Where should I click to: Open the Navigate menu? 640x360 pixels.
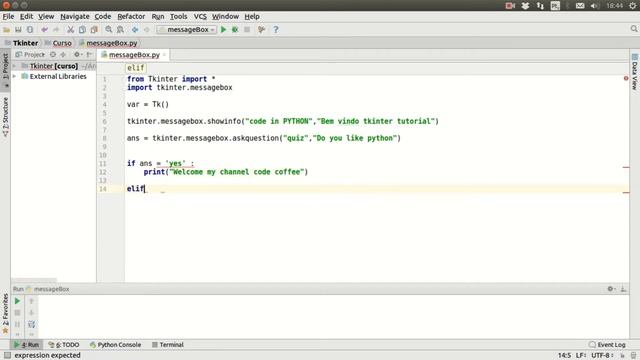click(x=75, y=16)
